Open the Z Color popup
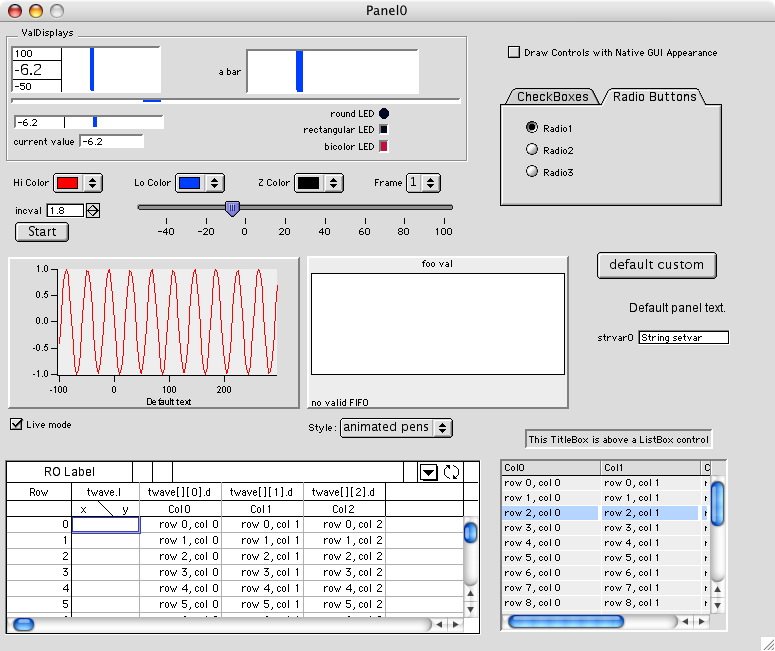Viewport: 775px width, 651px height. [x=319, y=183]
